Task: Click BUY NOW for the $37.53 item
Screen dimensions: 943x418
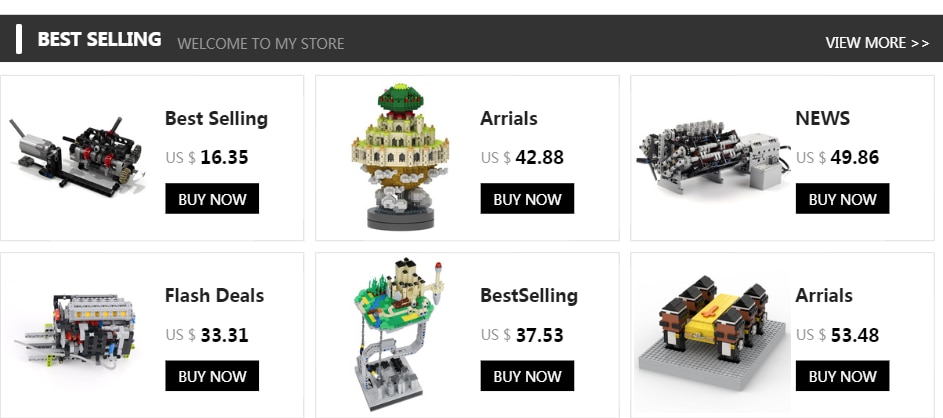Action: click(x=527, y=376)
